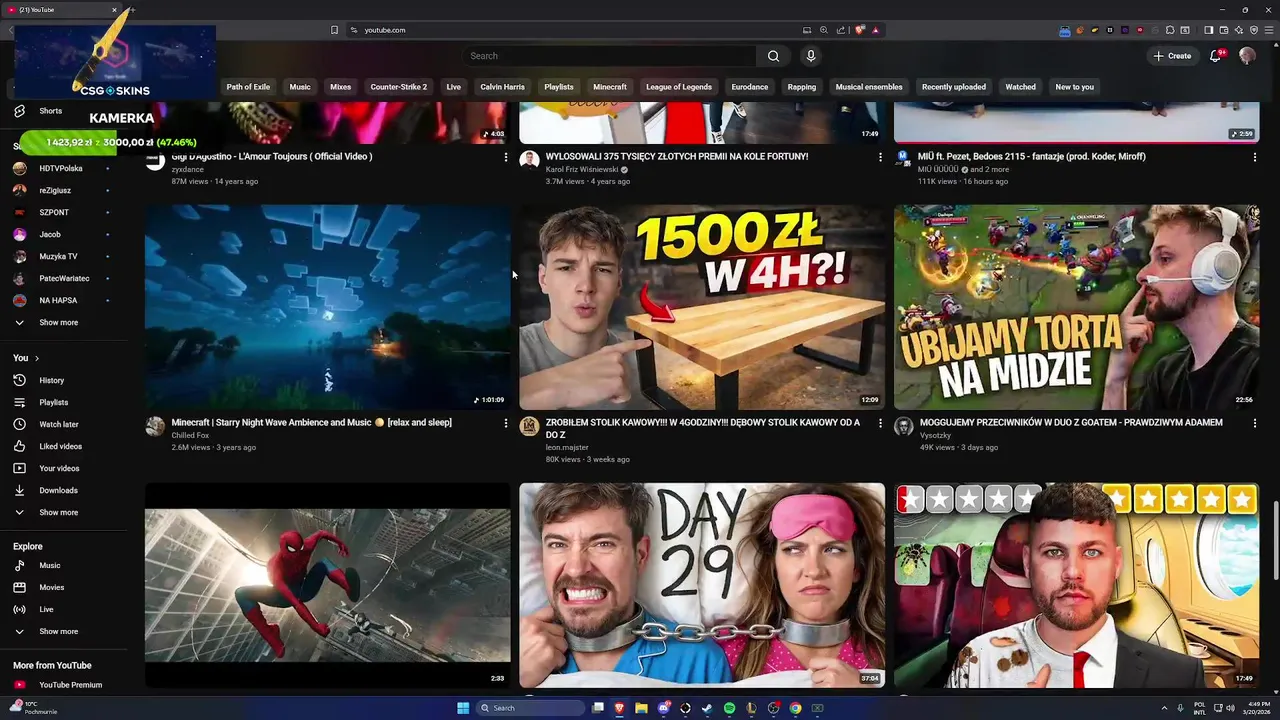
Task: Open NA HAPSA subscription channel
Action: click(58, 300)
